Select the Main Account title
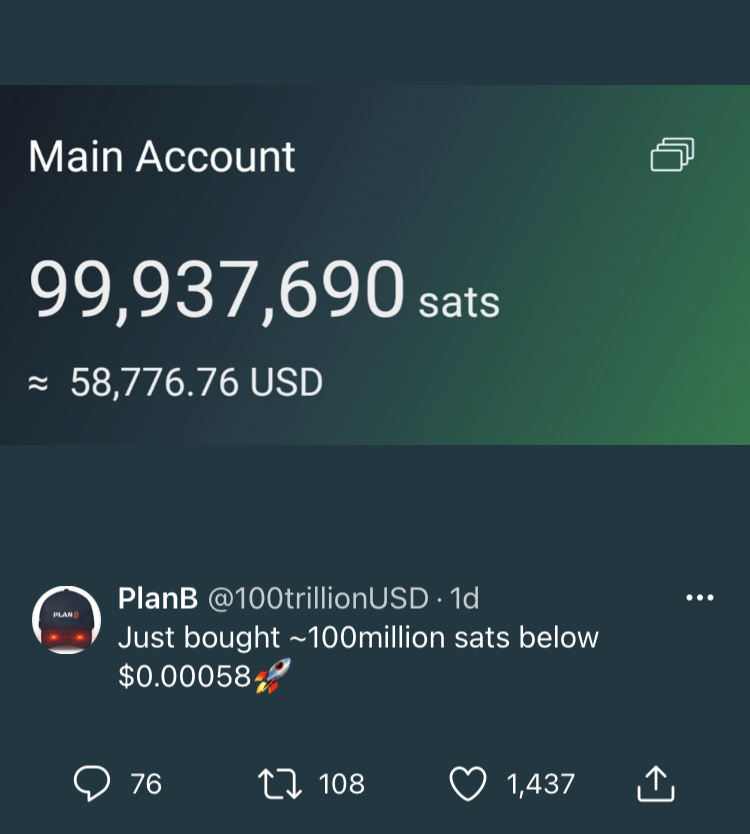 click(162, 157)
